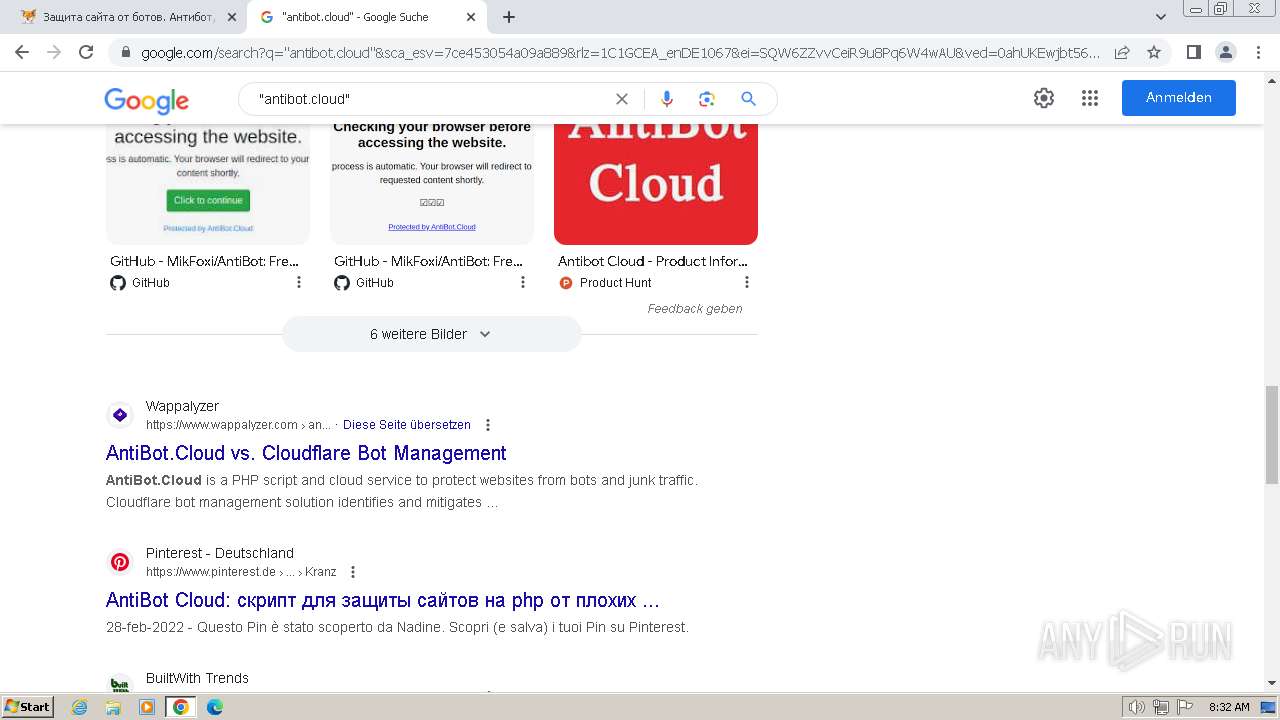Open Antibot Cloud - Product Information image title
1280x720 pixels.
(x=652, y=261)
